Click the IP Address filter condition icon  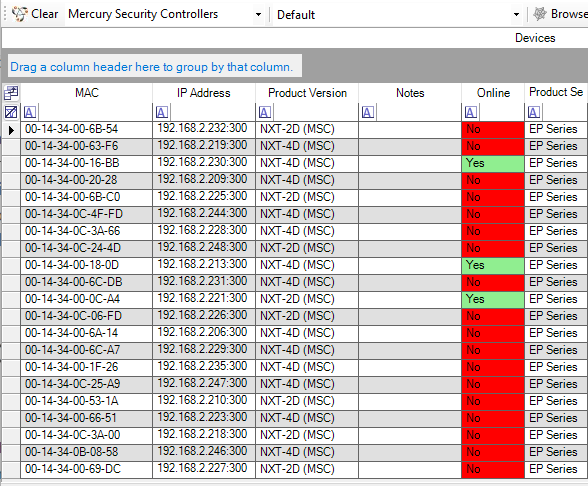[x=162, y=112]
